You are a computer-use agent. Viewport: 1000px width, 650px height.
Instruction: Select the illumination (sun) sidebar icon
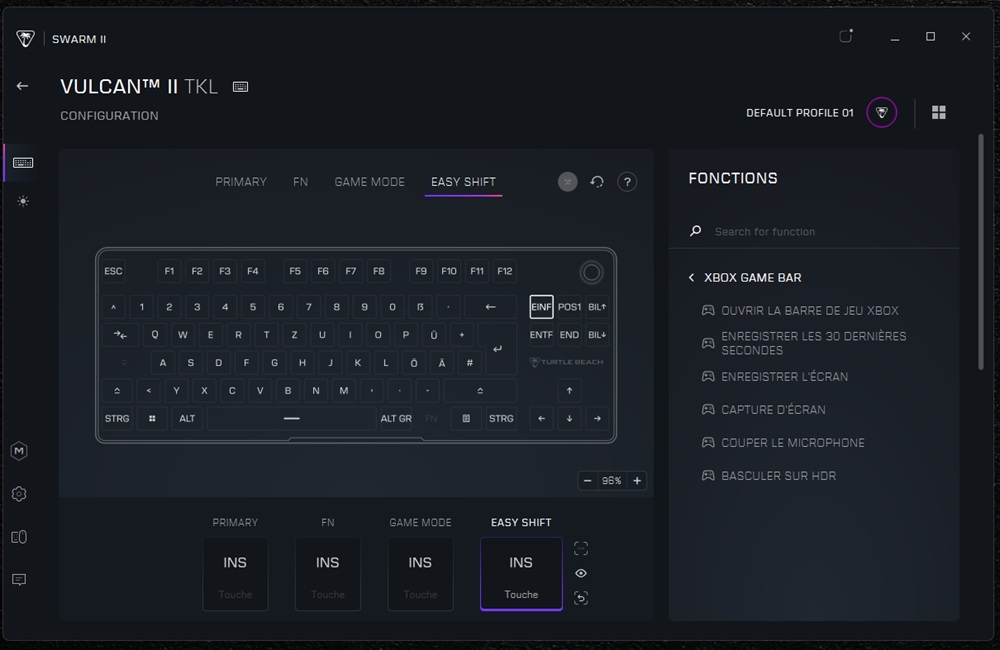pyautogui.click(x=21, y=201)
